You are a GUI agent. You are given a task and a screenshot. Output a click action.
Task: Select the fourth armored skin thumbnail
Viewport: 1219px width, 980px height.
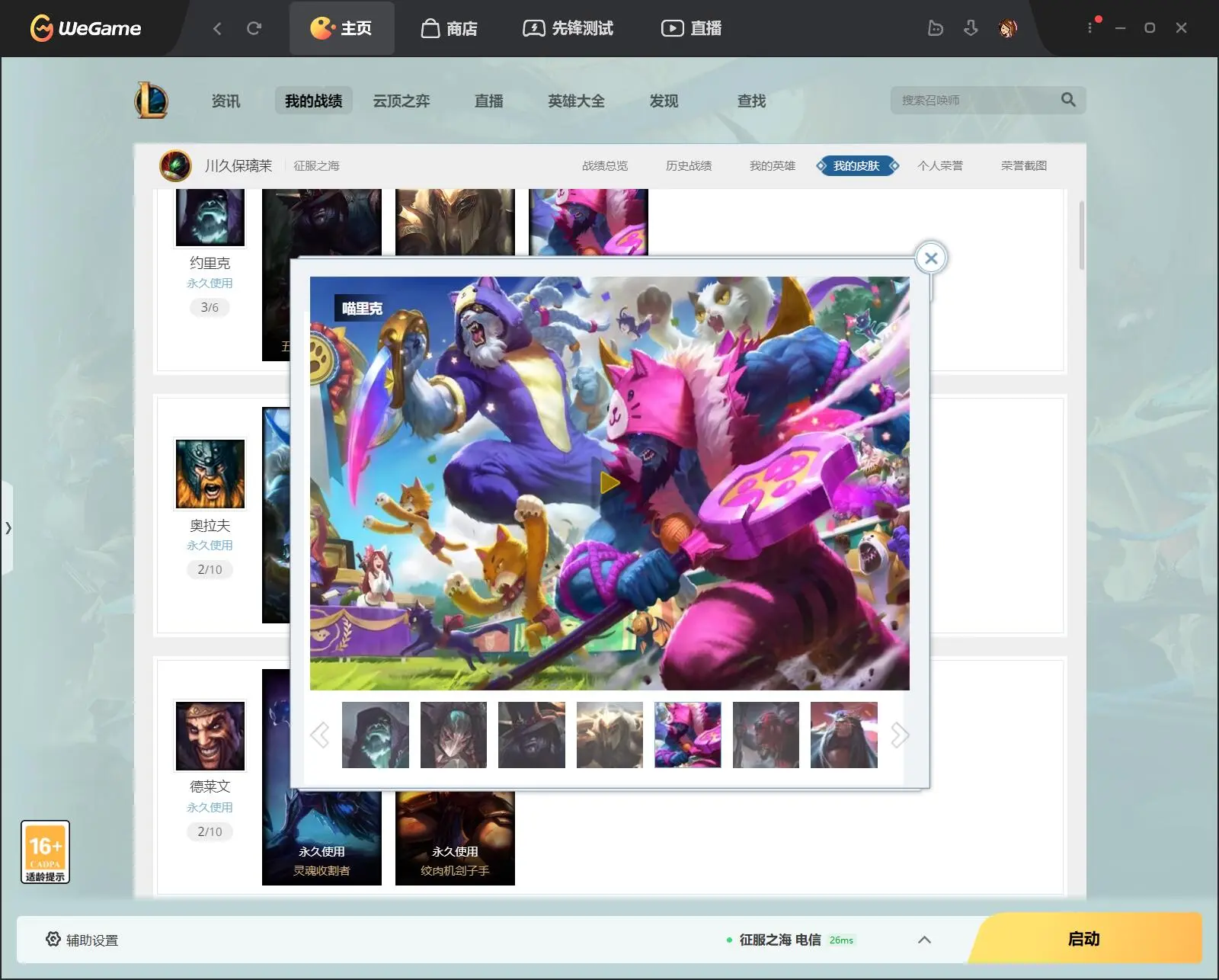coord(609,735)
